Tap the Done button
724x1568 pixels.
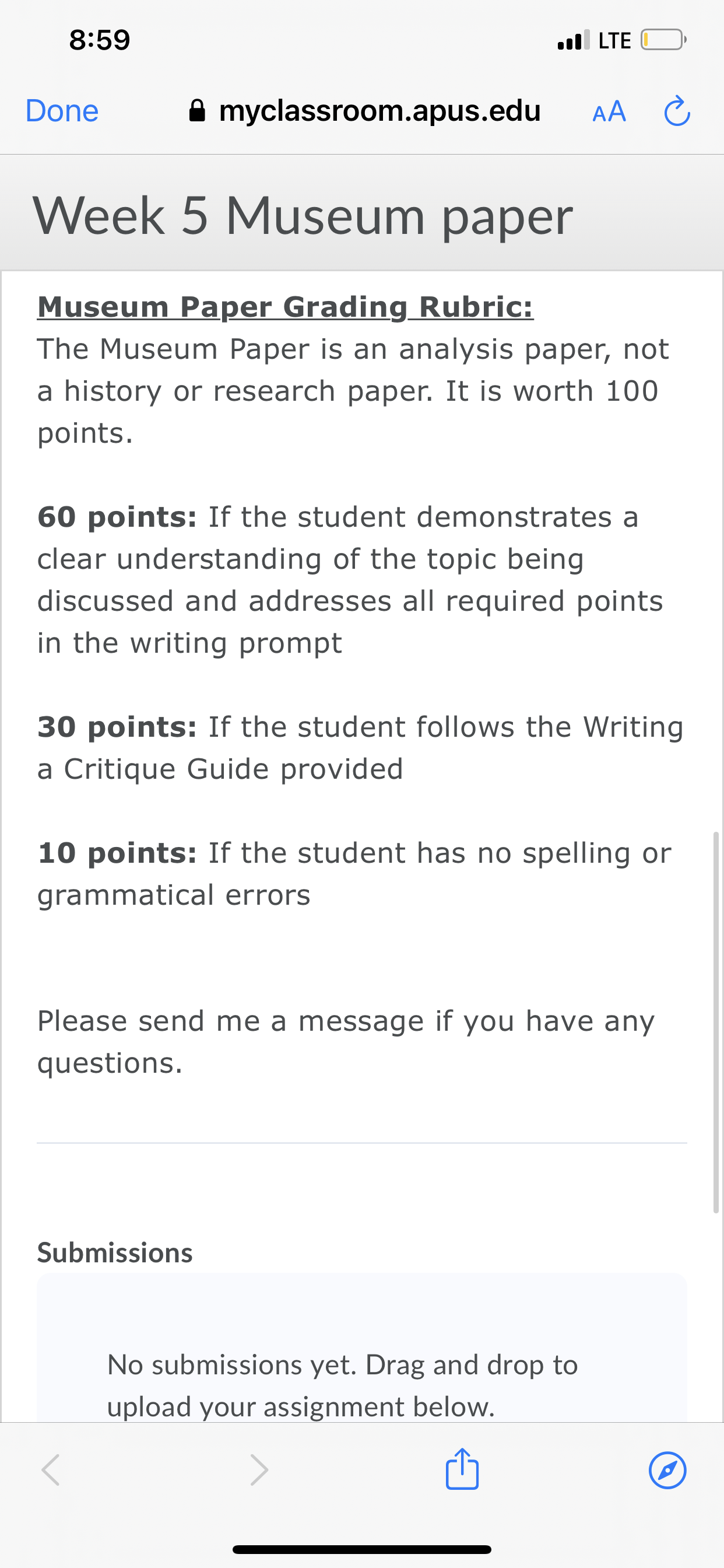62,111
